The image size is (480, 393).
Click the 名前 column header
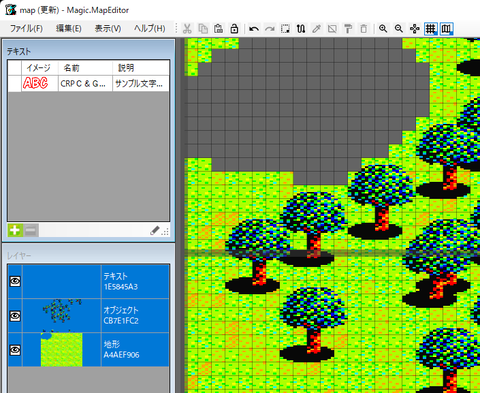85,68
